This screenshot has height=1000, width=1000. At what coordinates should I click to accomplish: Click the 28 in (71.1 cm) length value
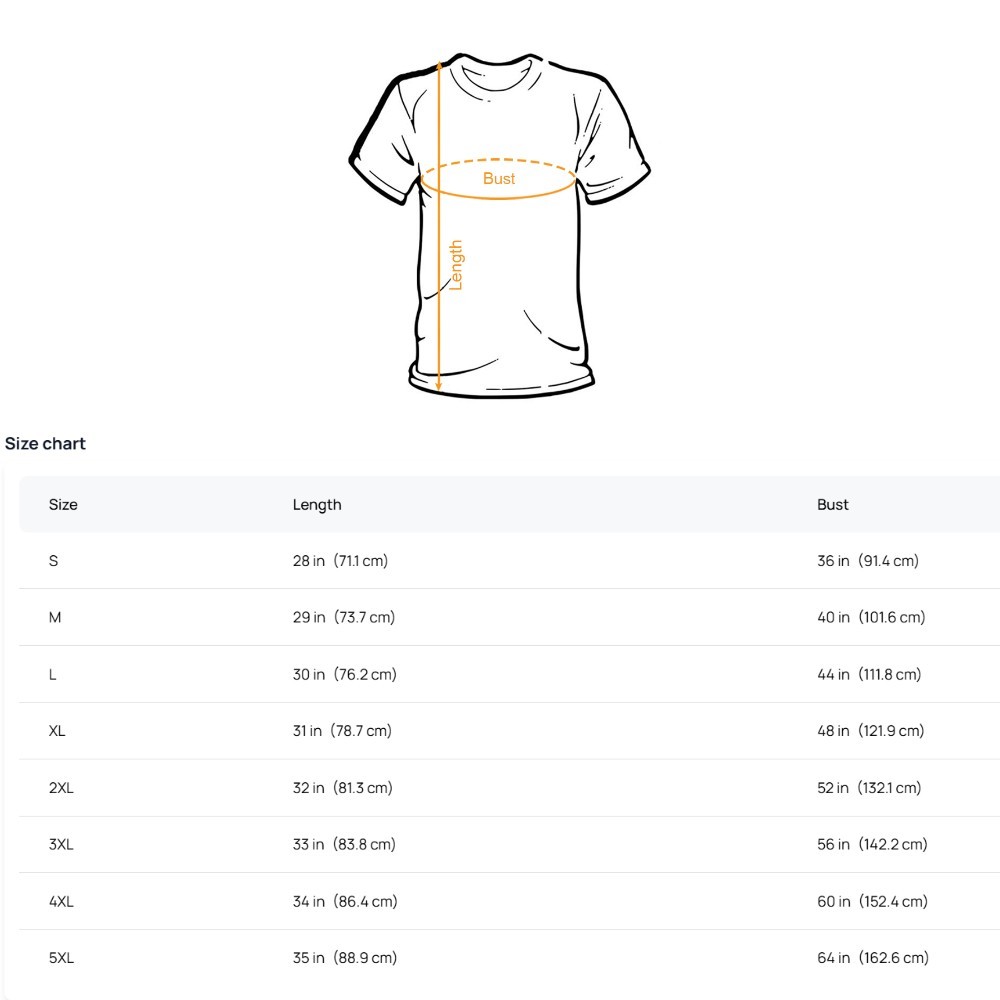tap(340, 561)
